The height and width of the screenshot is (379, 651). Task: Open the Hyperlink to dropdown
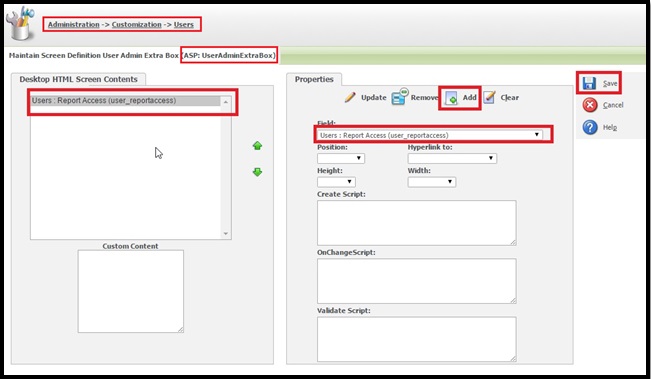pos(452,158)
